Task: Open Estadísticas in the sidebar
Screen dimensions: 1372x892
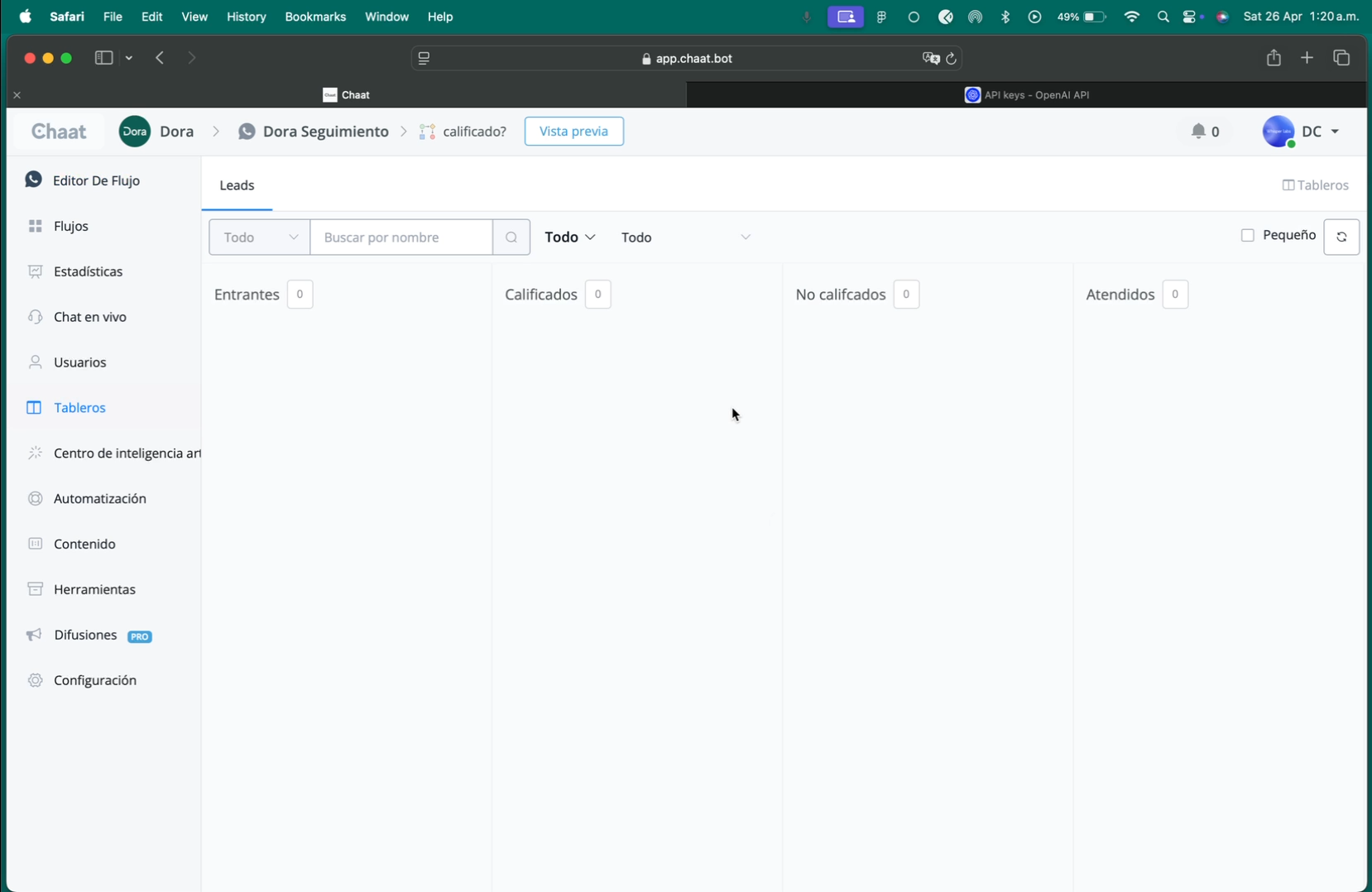Action: [88, 271]
